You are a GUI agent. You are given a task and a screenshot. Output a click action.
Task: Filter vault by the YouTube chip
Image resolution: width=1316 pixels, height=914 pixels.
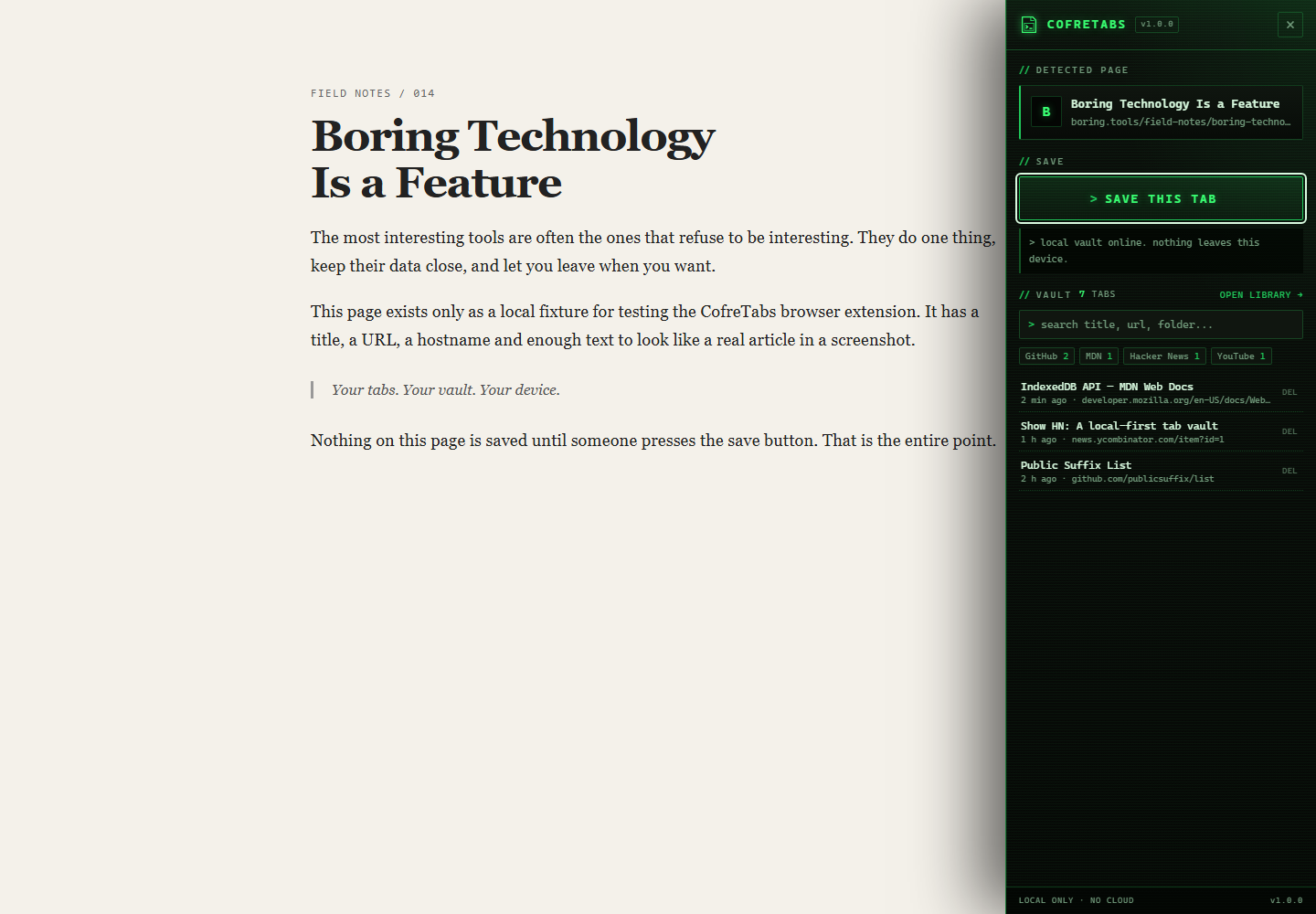click(x=1241, y=356)
